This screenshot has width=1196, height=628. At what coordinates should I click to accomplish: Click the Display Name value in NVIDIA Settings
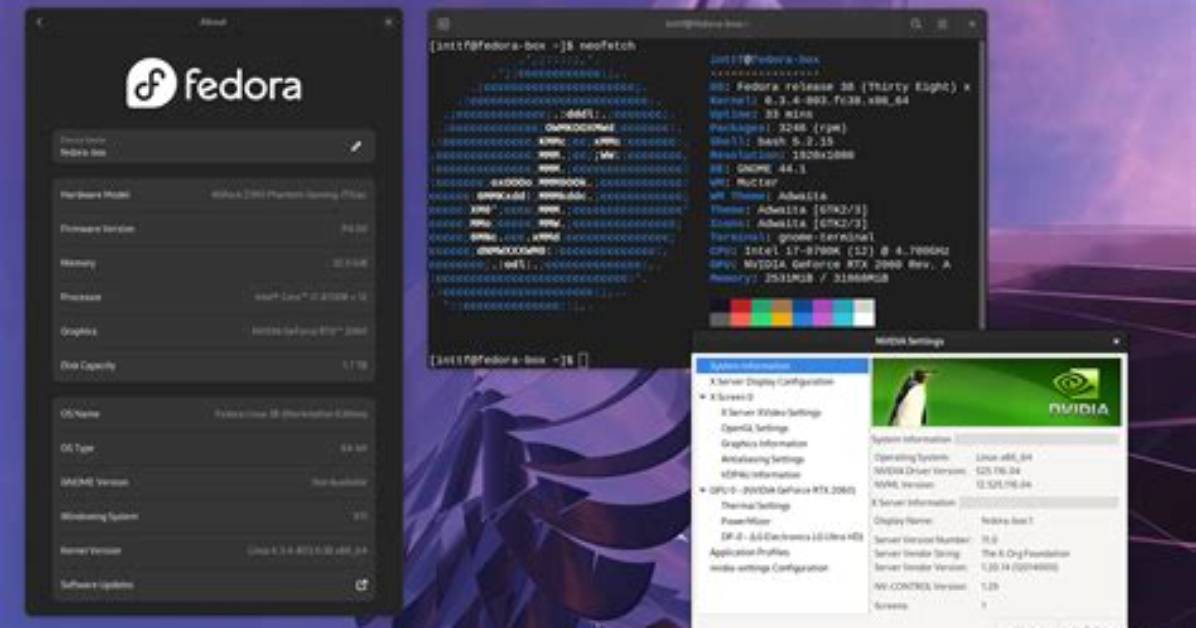1007,520
